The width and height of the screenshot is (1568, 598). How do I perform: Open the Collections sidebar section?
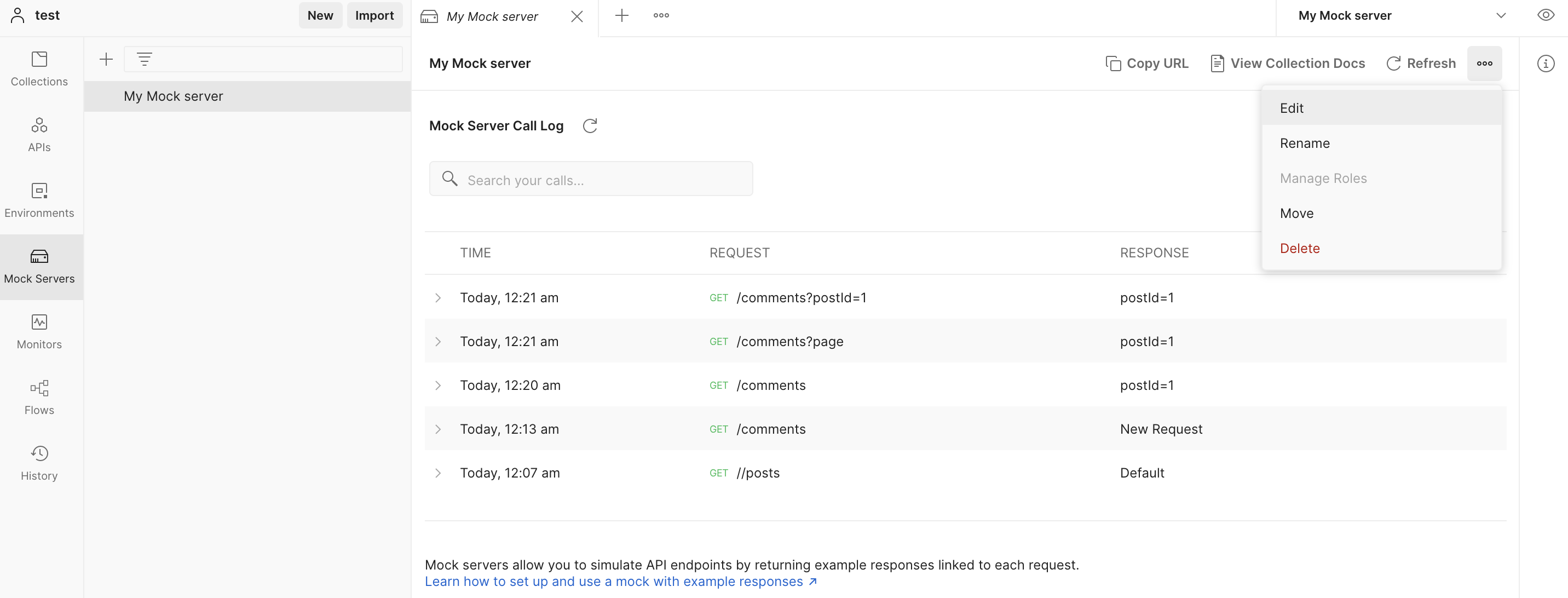pos(39,68)
